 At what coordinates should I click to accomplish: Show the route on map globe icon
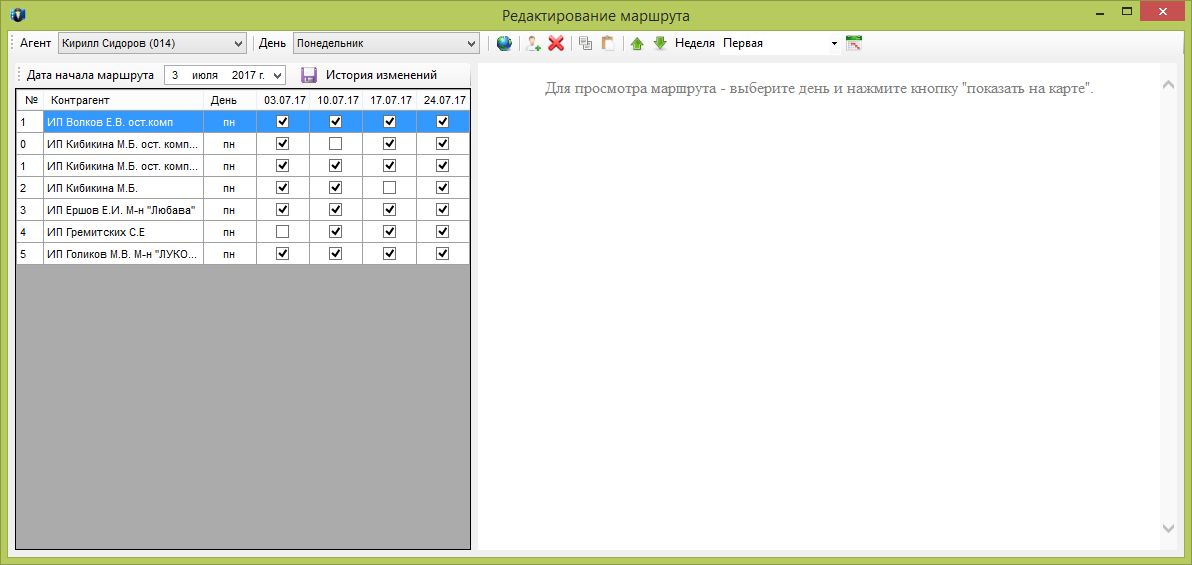pos(504,43)
